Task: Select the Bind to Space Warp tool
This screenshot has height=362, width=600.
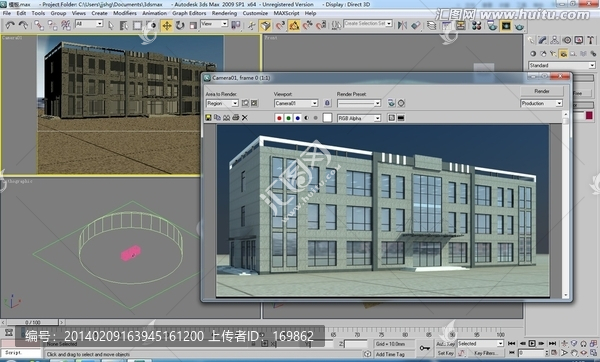Action: coord(66,25)
